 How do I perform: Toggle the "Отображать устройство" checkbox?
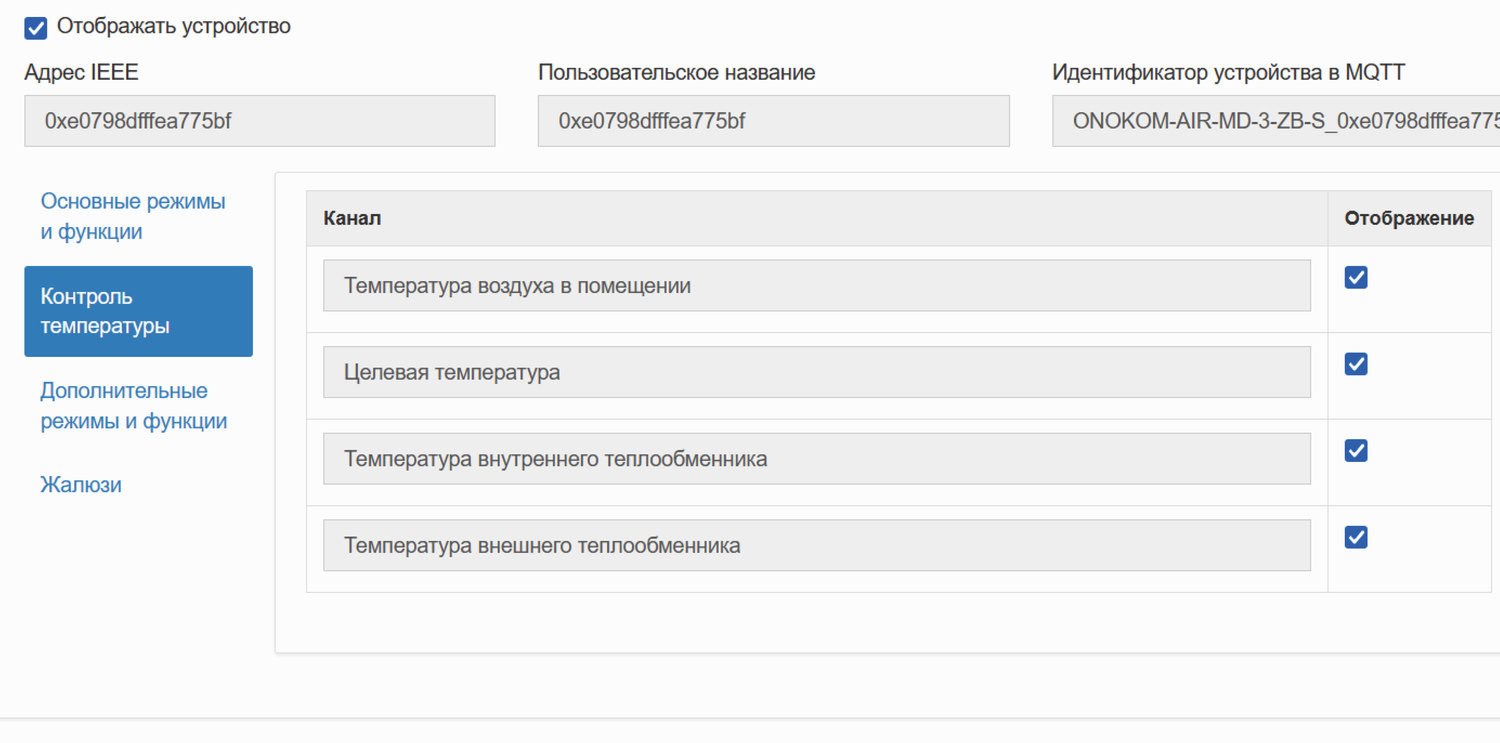coord(36,28)
